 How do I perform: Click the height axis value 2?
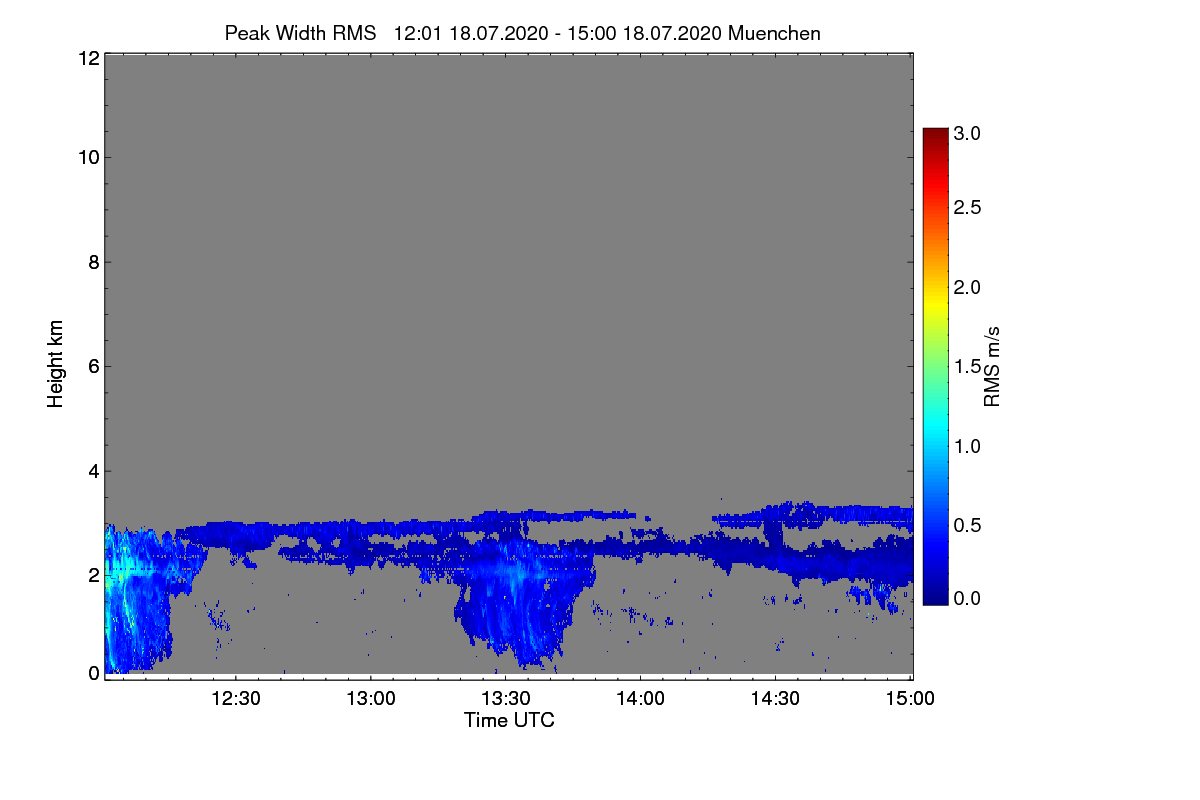[92, 575]
